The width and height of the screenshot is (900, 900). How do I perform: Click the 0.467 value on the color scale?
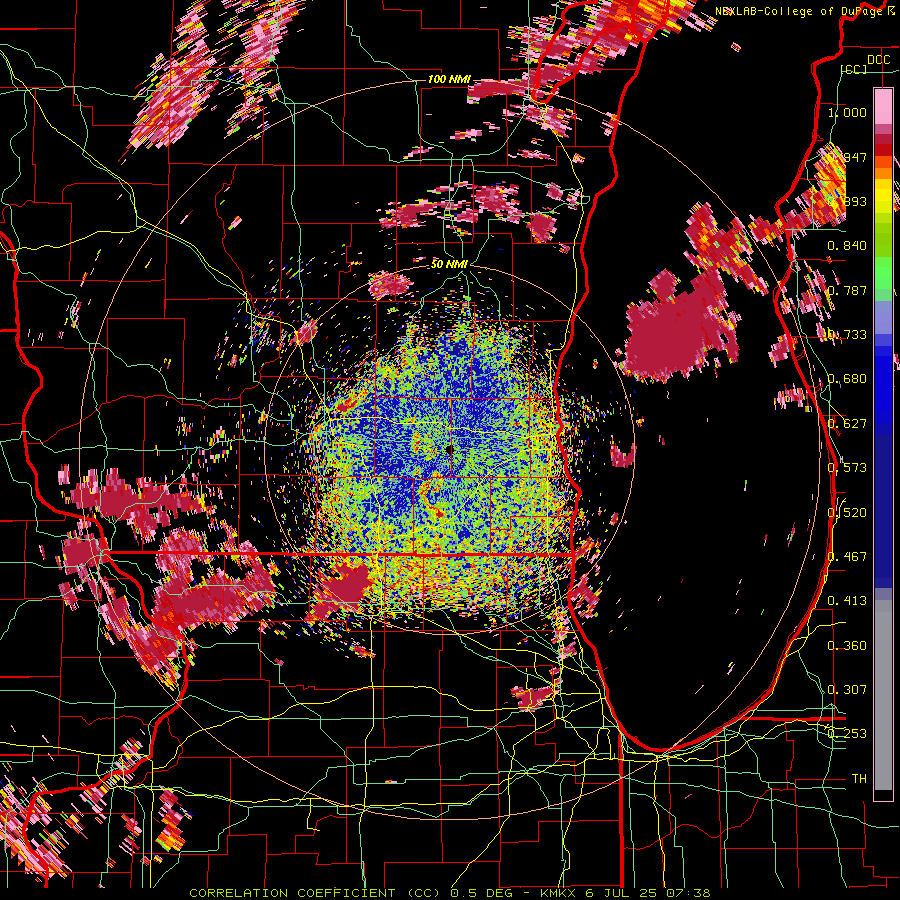tap(847, 556)
